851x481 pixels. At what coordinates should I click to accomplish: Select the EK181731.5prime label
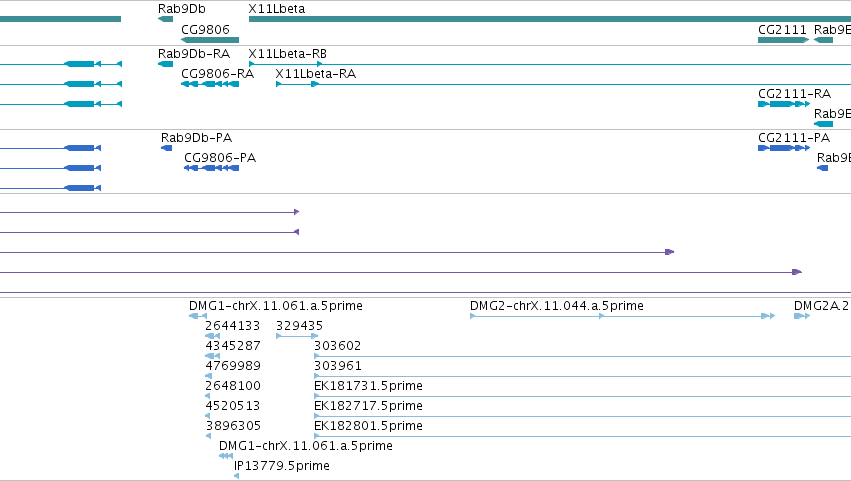pos(369,386)
